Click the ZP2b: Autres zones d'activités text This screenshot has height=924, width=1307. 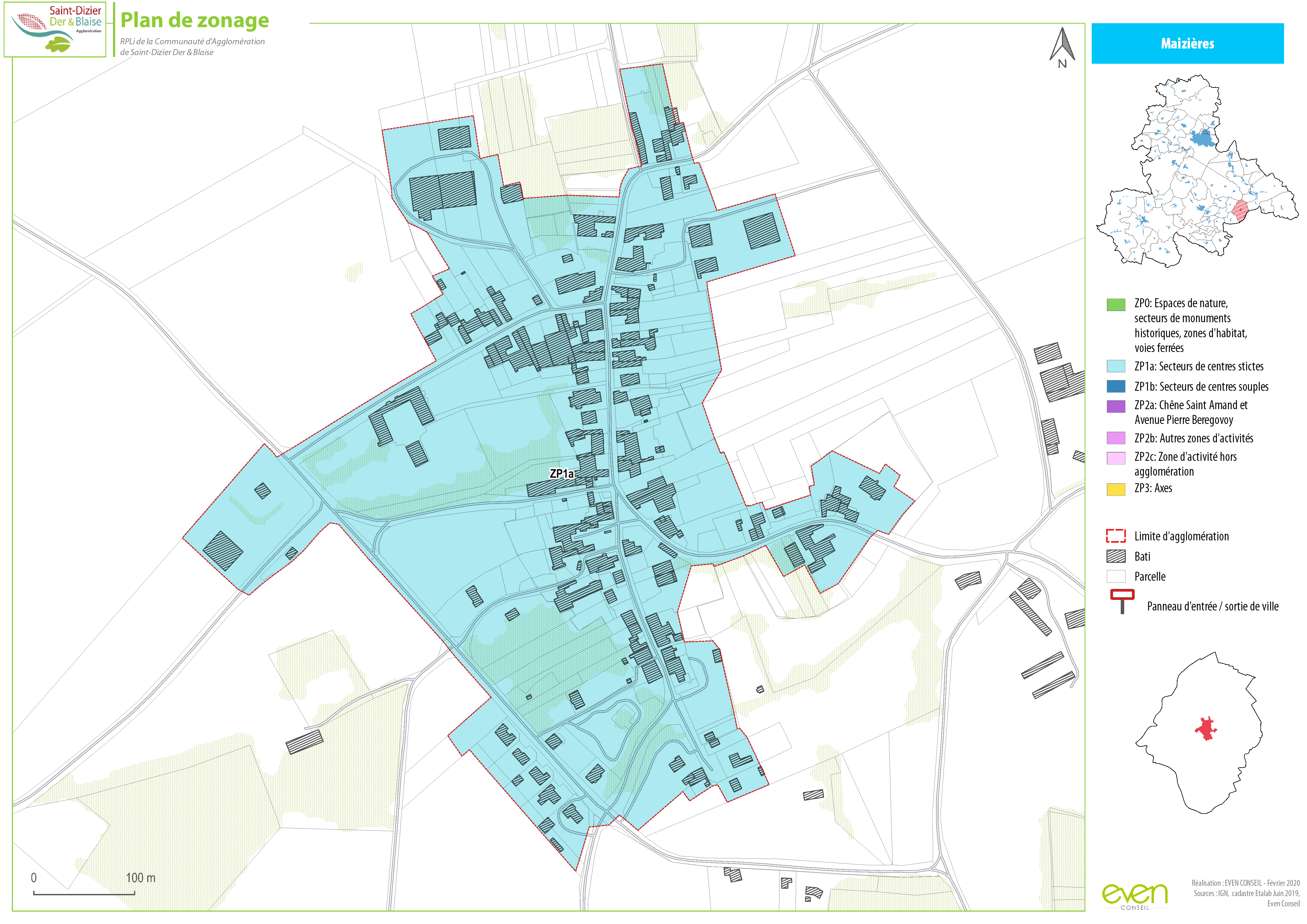[1194, 438]
